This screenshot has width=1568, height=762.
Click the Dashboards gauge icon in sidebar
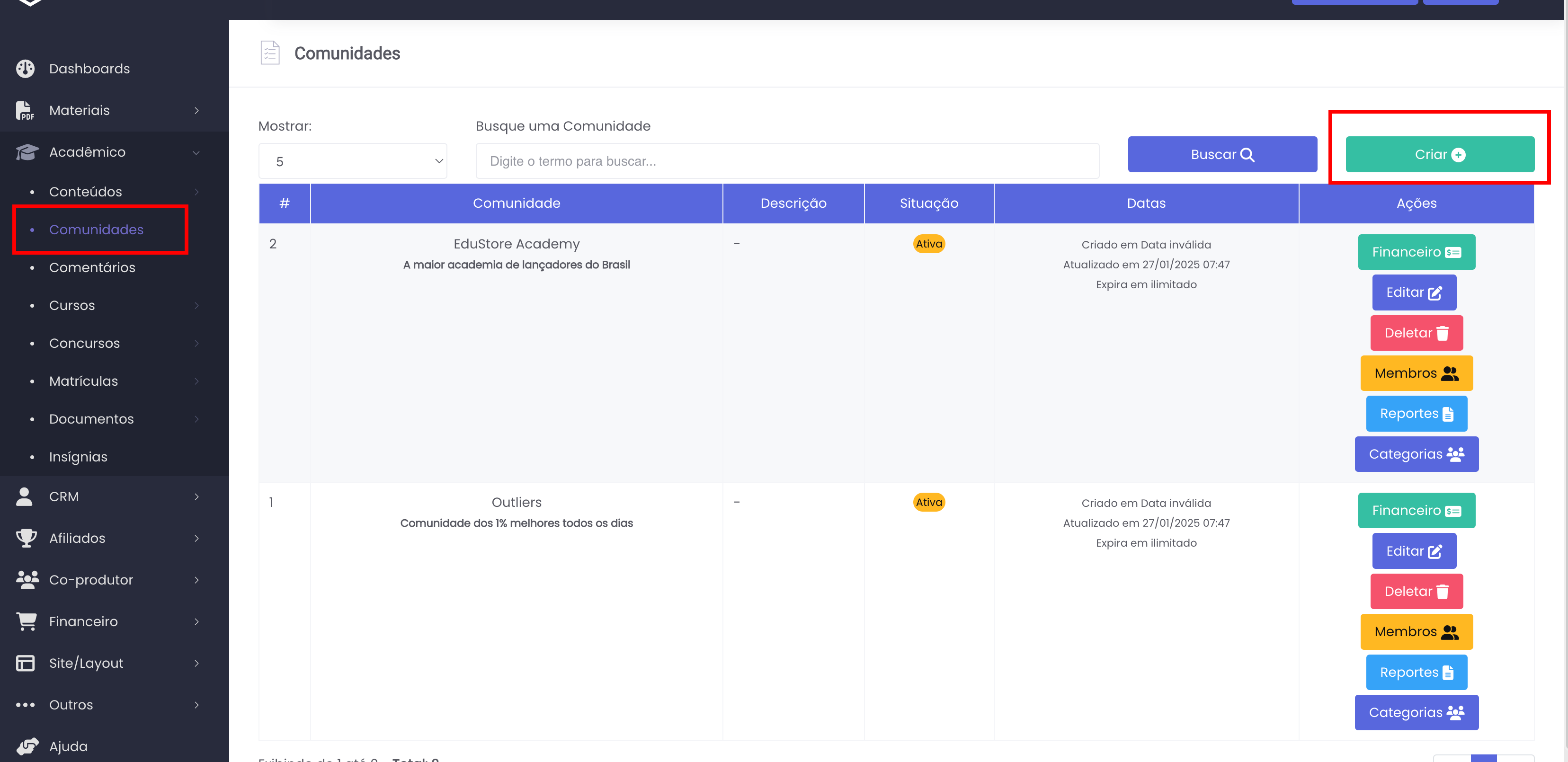[x=25, y=69]
